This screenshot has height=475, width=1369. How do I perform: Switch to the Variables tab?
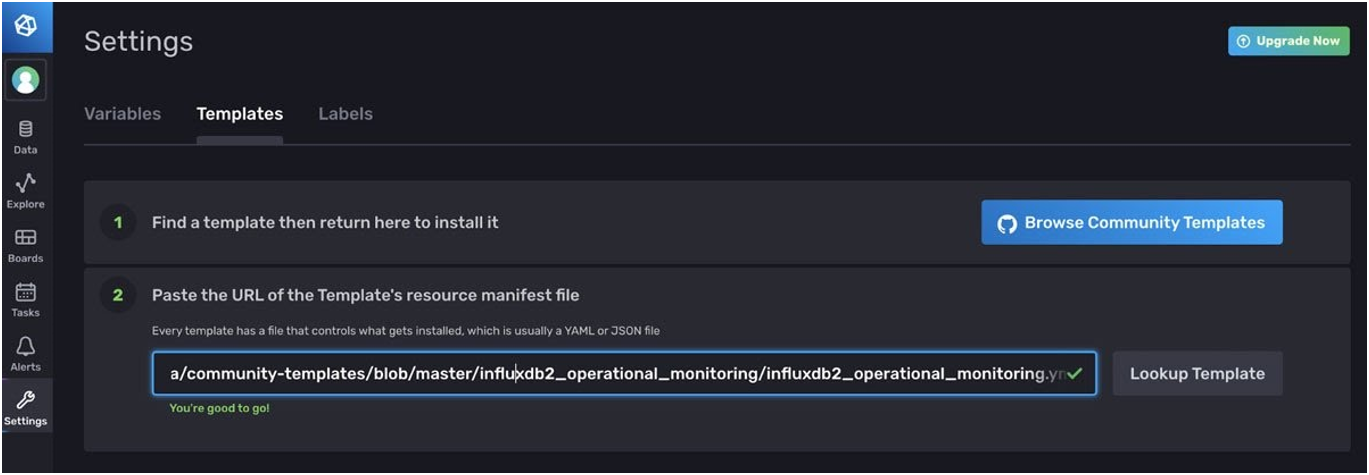pos(122,114)
